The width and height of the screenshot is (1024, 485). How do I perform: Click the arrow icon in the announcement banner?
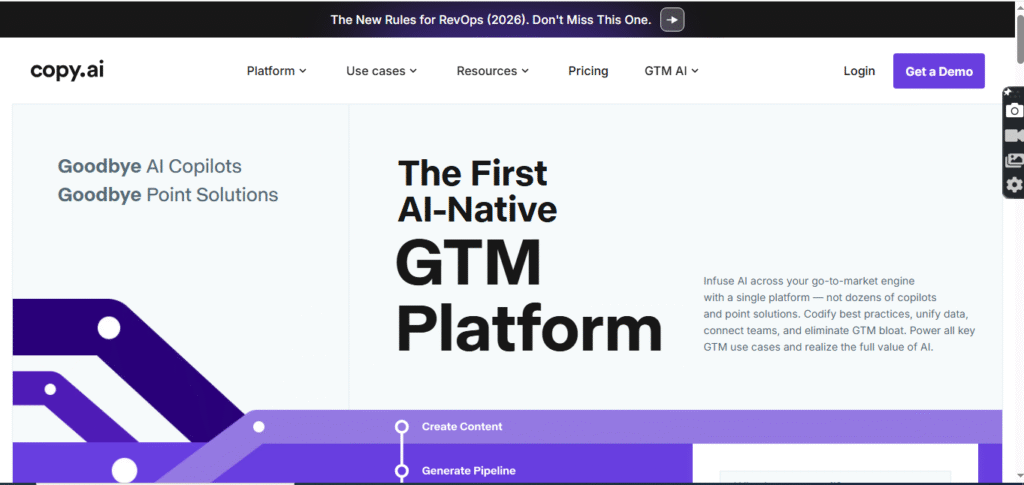click(x=672, y=20)
